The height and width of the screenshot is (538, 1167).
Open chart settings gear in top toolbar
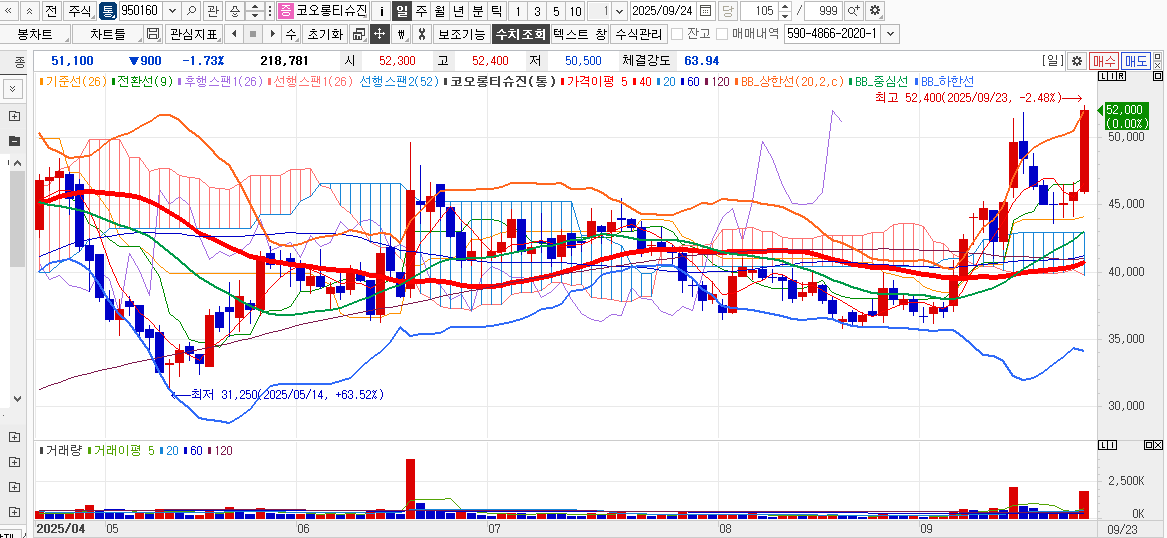(875, 11)
